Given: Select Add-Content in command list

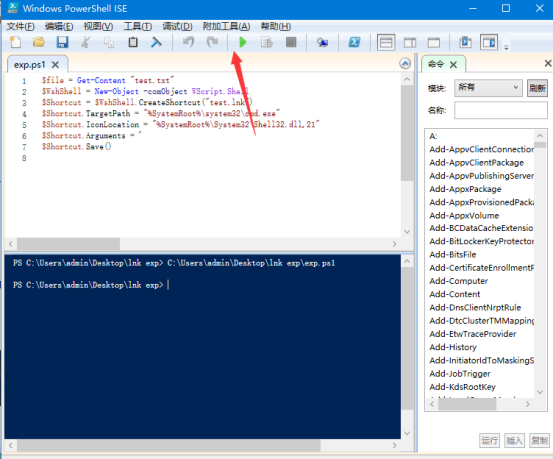Looking at the screenshot, I should point(455,294).
